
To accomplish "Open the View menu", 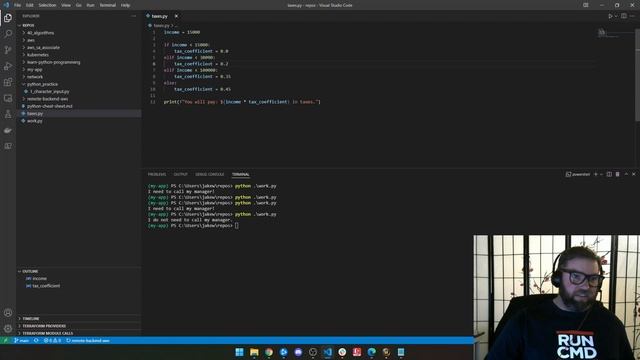I will pos(66,5).
